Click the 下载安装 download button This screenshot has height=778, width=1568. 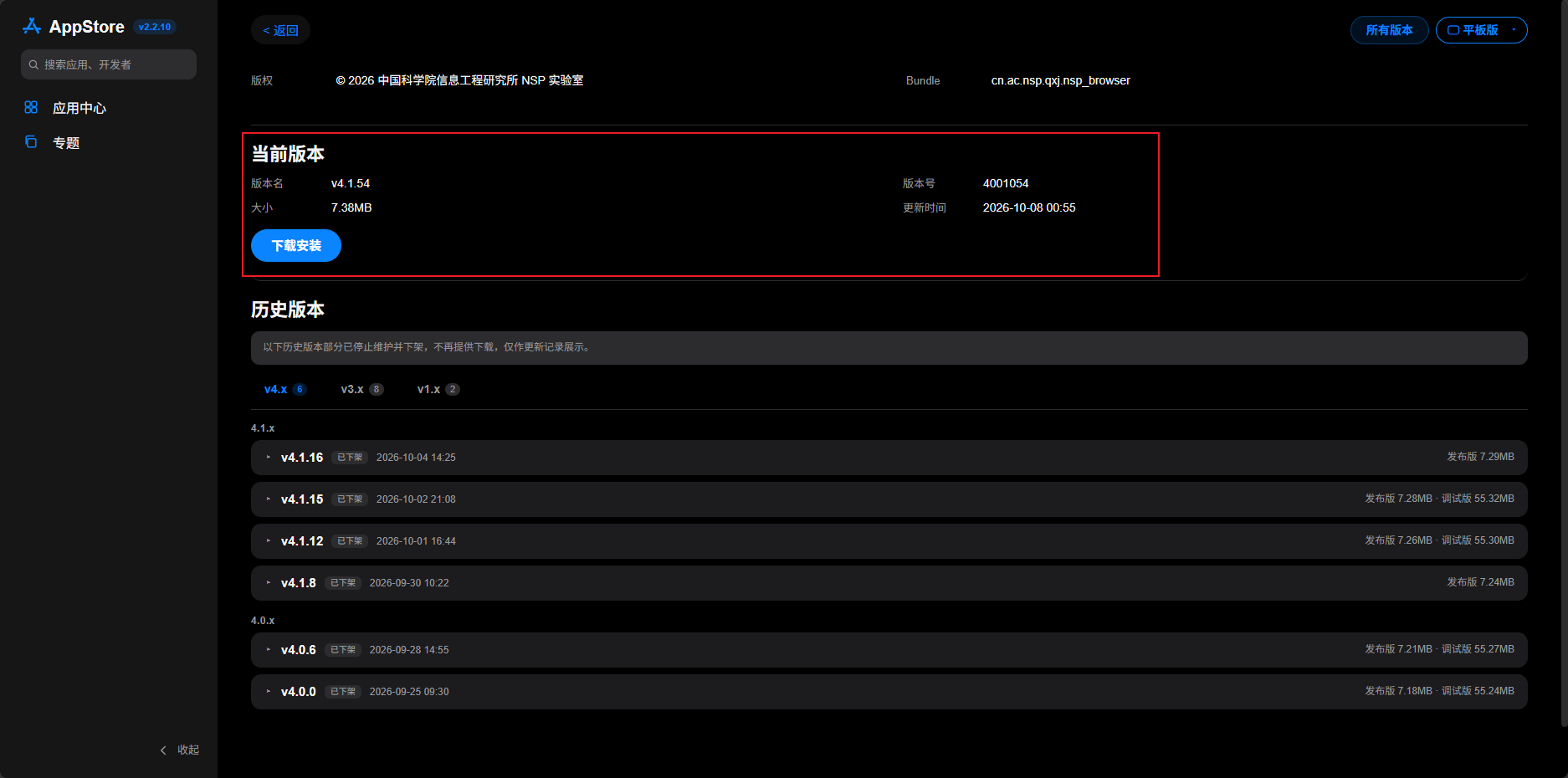tap(296, 246)
